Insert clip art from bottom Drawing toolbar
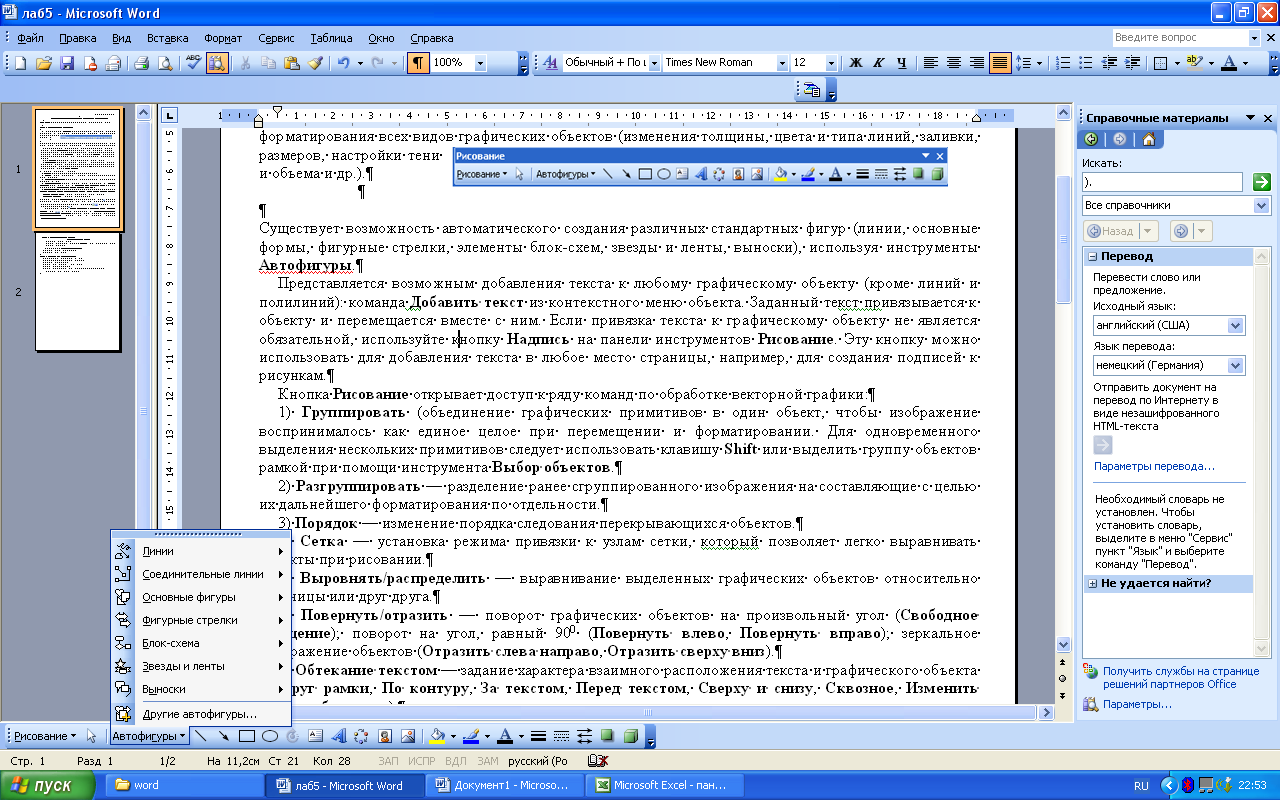The height and width of the screenshot is (800, 1280). (384, 736)
